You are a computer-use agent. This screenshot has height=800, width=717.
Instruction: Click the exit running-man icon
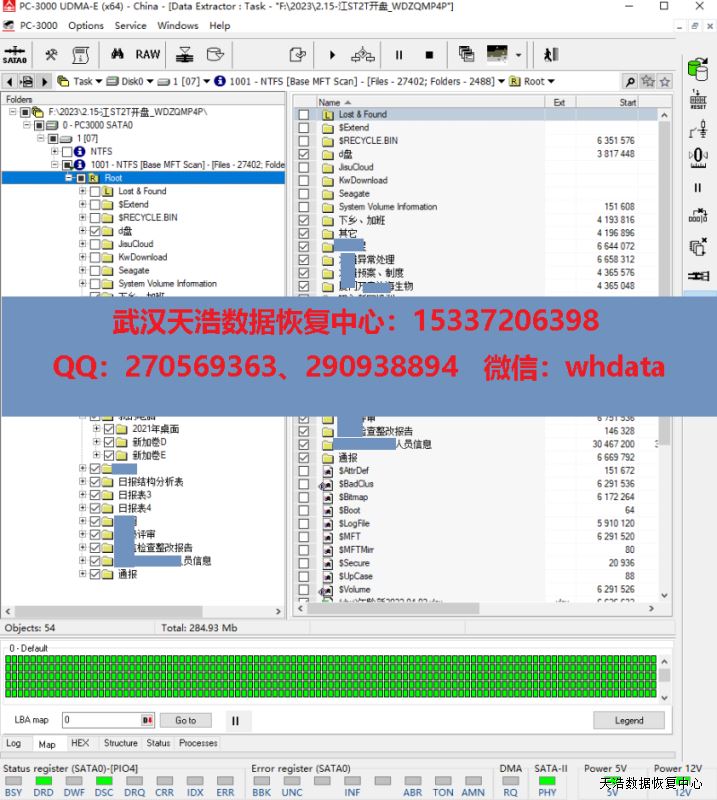pyautogui.click(x=550, y=55)
